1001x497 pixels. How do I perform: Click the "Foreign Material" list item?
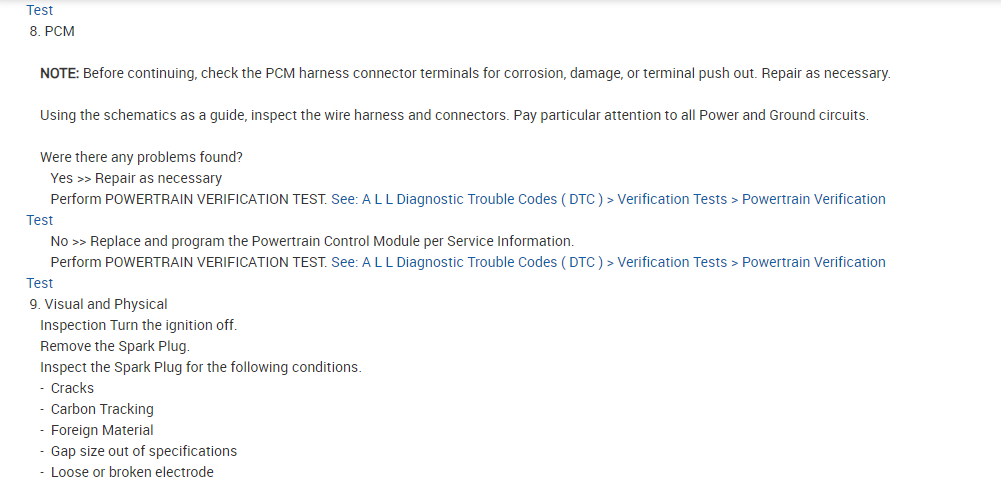(x=102, y=430)
